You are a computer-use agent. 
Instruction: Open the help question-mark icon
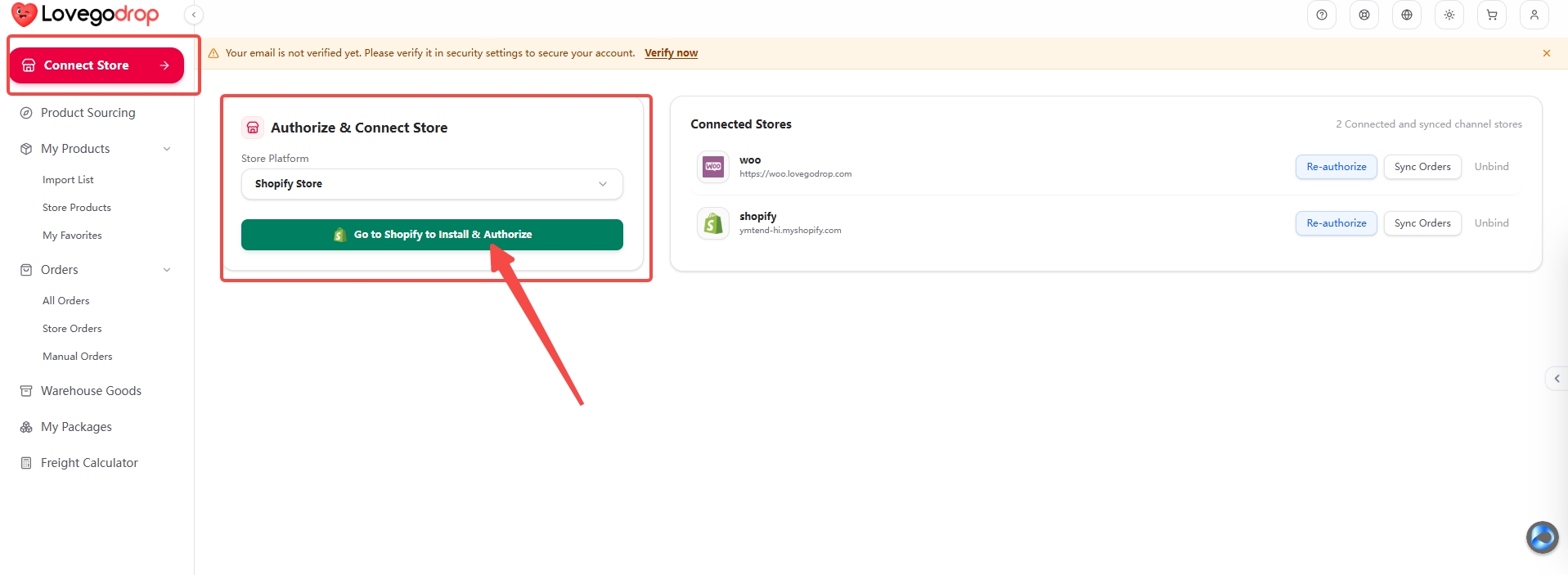pos(1322,15)
